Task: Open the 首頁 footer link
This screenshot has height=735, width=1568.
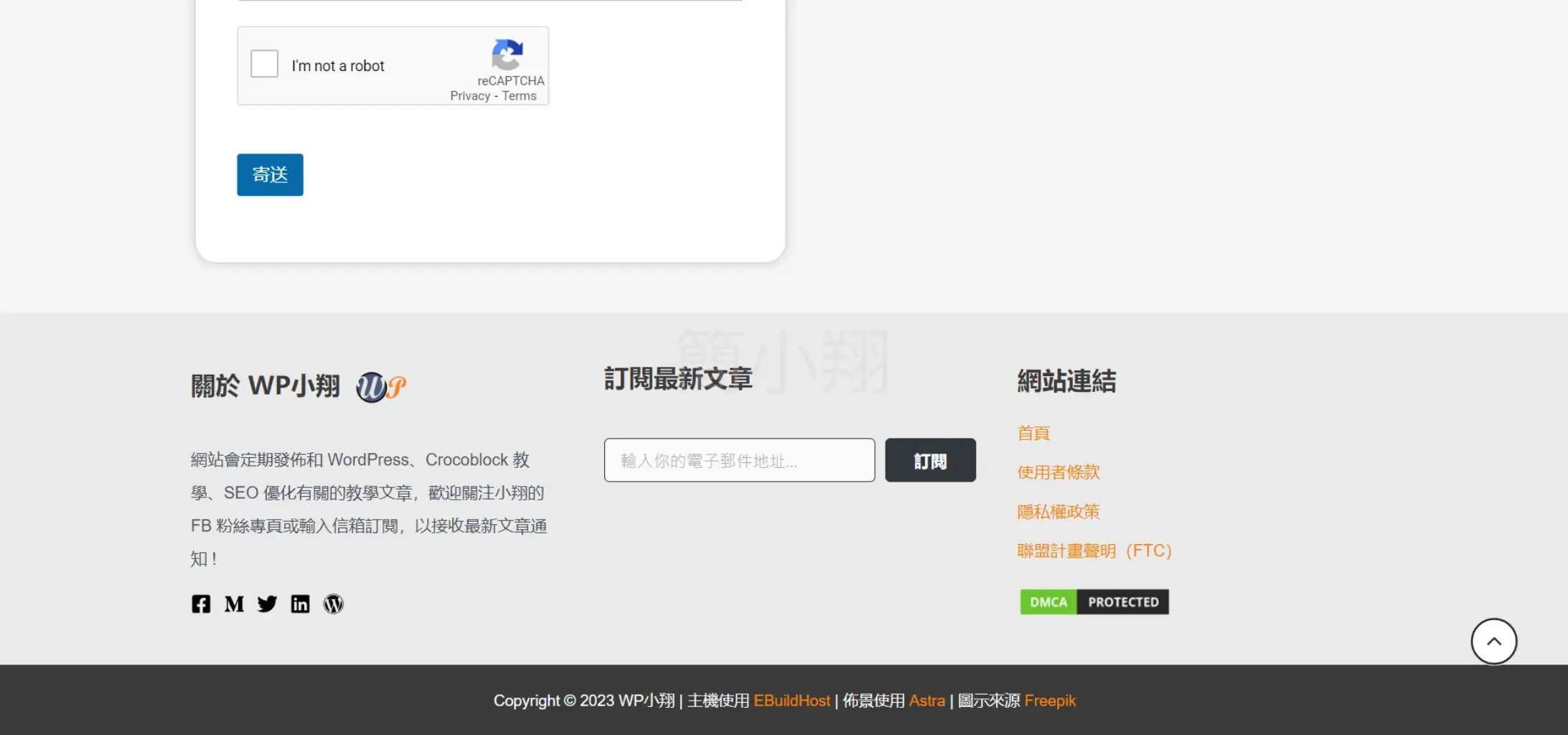Action: pyautogui.click(x=1033, y=433)
